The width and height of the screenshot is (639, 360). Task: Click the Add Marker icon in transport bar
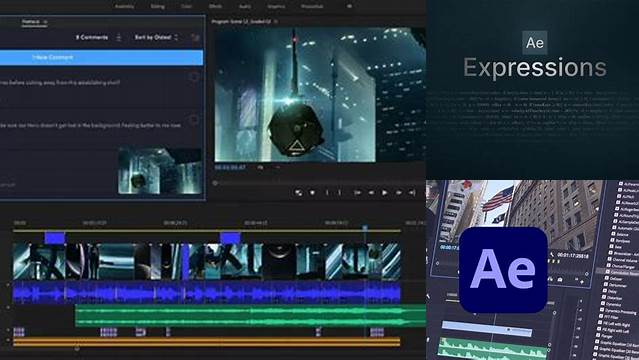313,192
